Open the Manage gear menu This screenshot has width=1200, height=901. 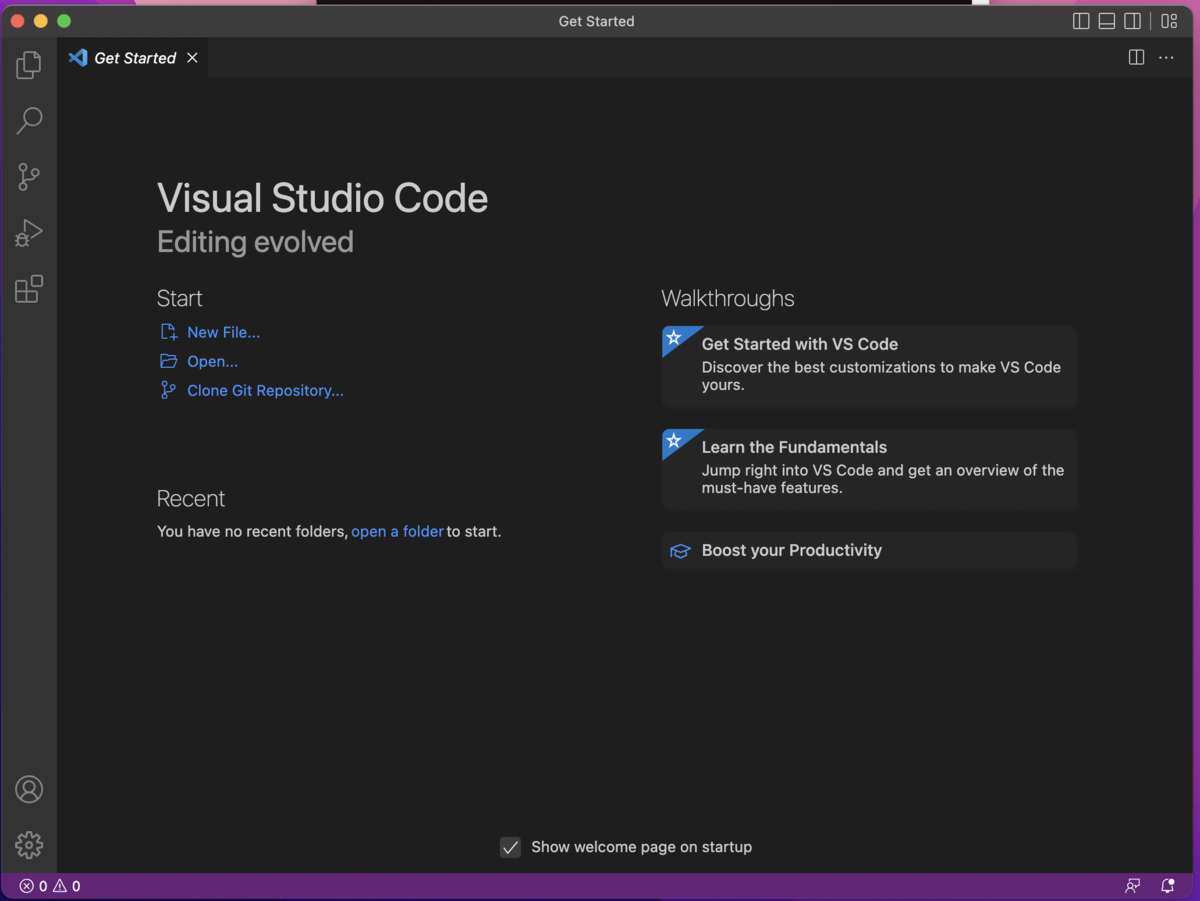(x=29, y=845)
